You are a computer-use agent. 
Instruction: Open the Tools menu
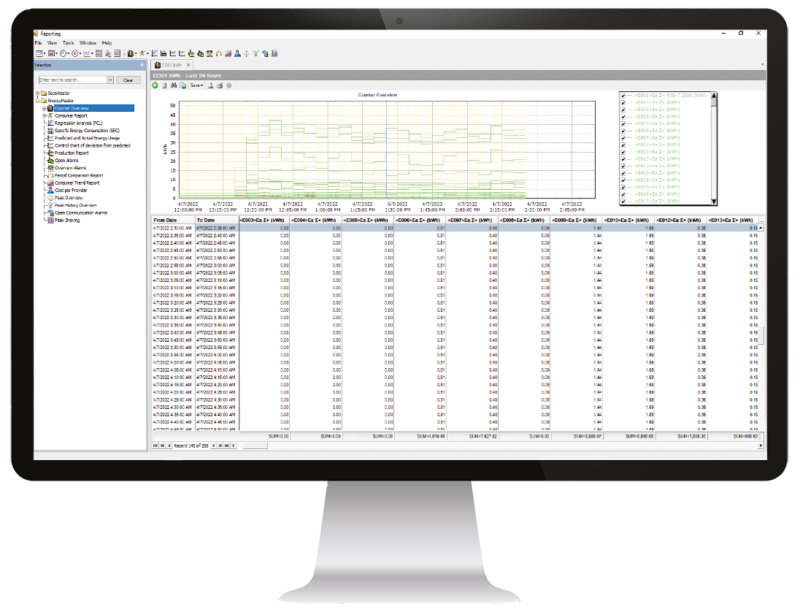(68, 43)
